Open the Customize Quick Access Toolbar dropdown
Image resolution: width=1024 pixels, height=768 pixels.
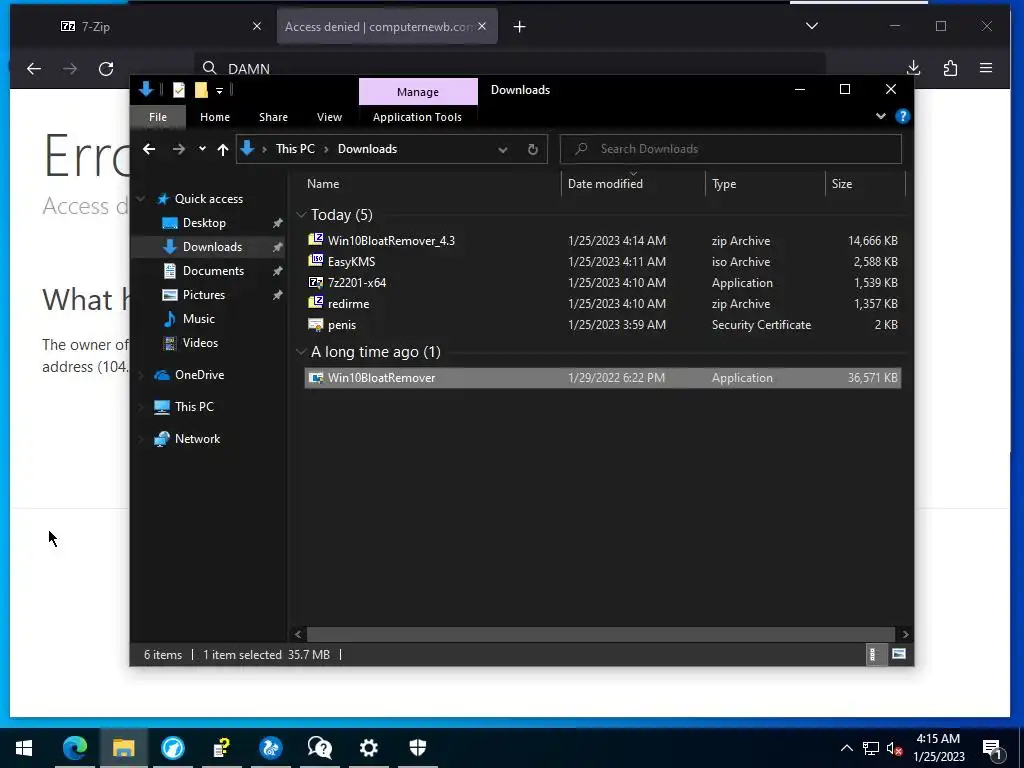tap(219, 91)
